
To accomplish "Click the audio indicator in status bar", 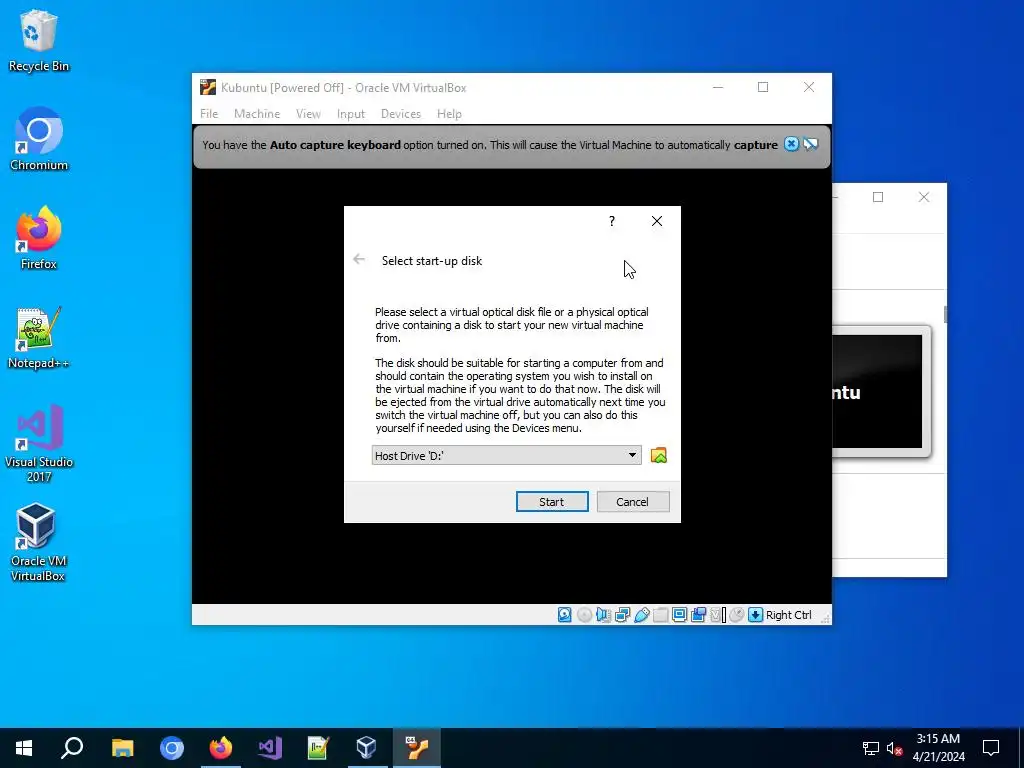I will coord(603,615).
